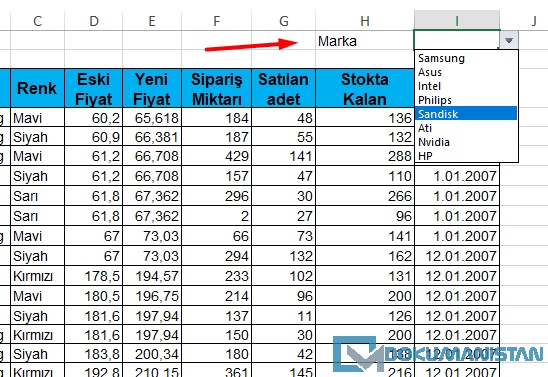Click cell with value 60,2
This screenshot has width=548, height=377.
pyautogui.click(x=94, y=117)
